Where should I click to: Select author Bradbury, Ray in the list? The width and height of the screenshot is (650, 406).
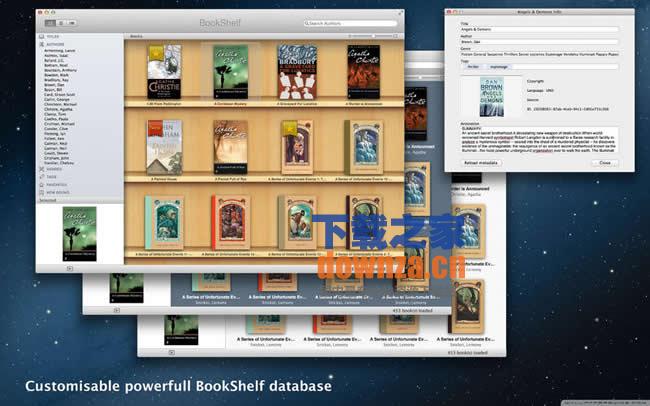(57, 80)
